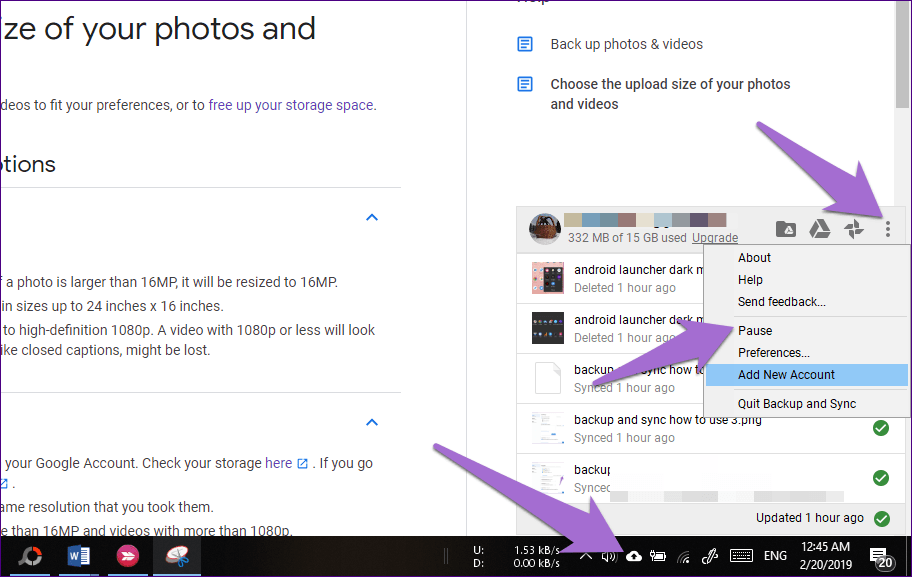Click the Backup and Sync cloud tray icon

(x=633, y=557)
